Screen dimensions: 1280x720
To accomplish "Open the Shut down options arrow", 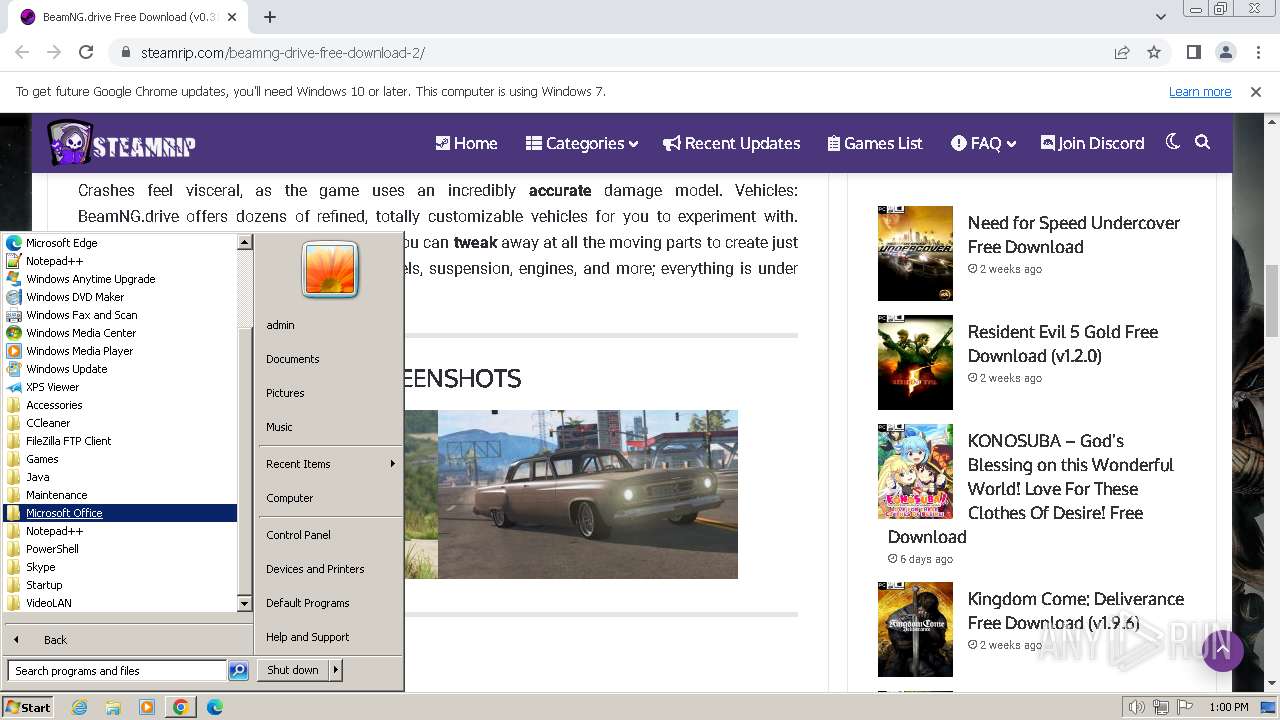I will tap(336, 671).
